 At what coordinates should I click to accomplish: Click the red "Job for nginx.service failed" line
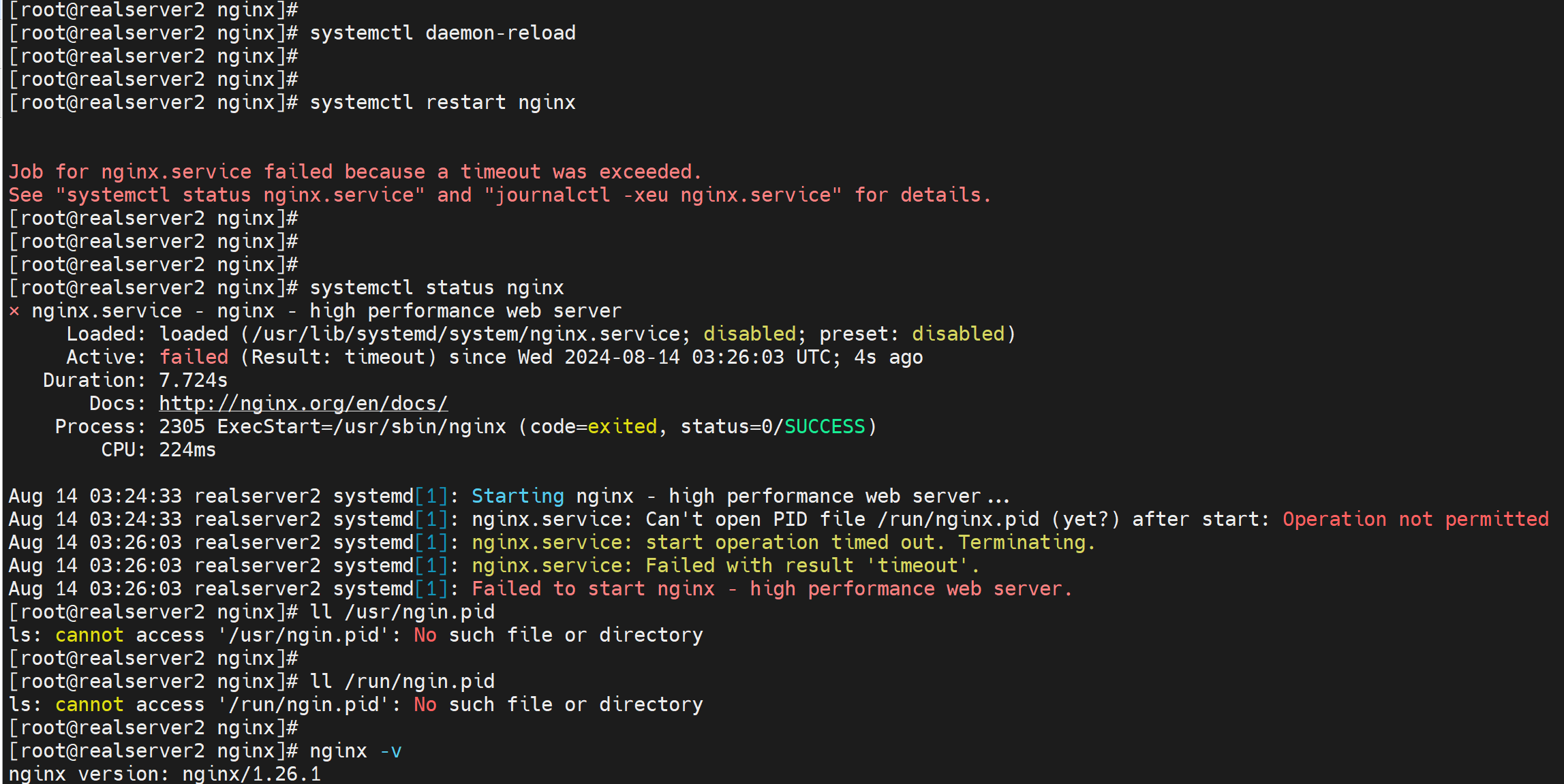(x=354, y=172)
